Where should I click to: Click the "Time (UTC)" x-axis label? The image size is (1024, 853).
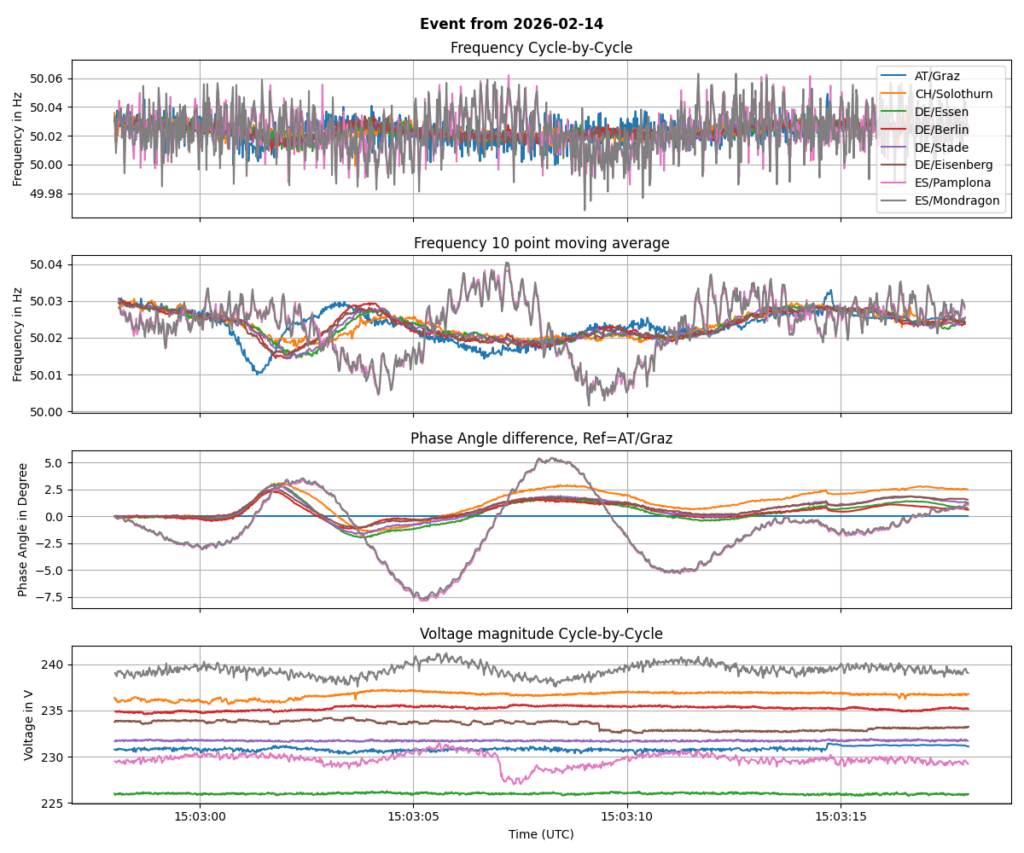pos(541,834)
